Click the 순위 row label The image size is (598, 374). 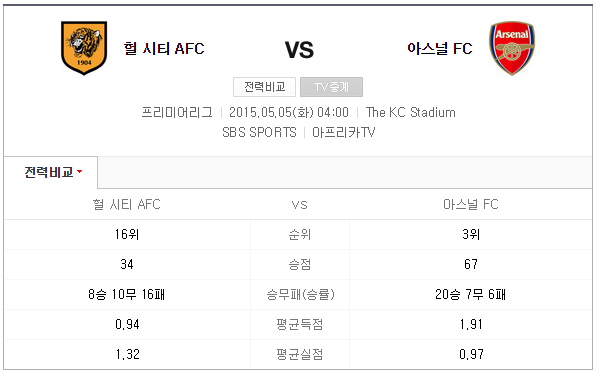tap(300, 234)
